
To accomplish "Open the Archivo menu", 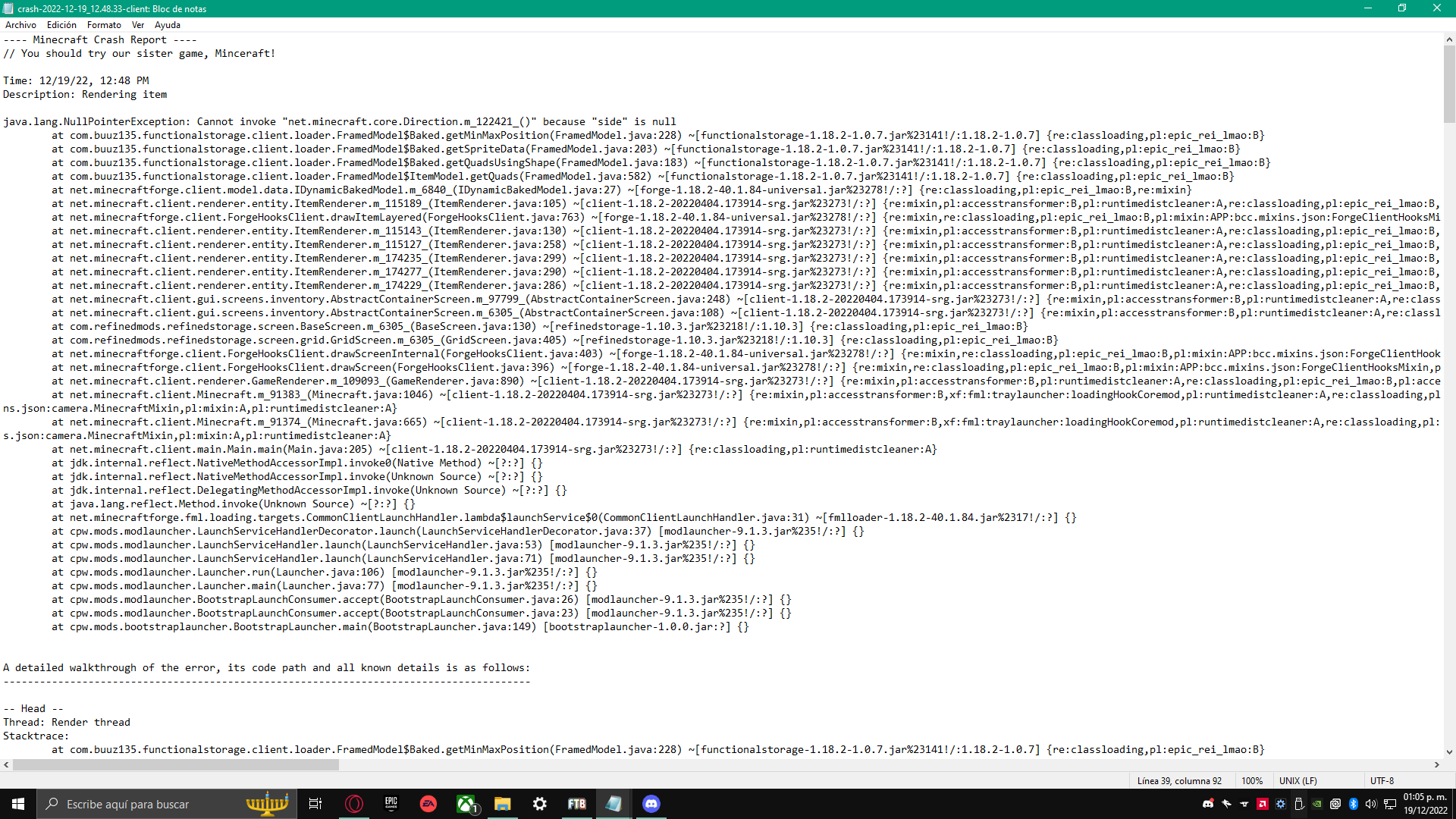I will [20, 25].
